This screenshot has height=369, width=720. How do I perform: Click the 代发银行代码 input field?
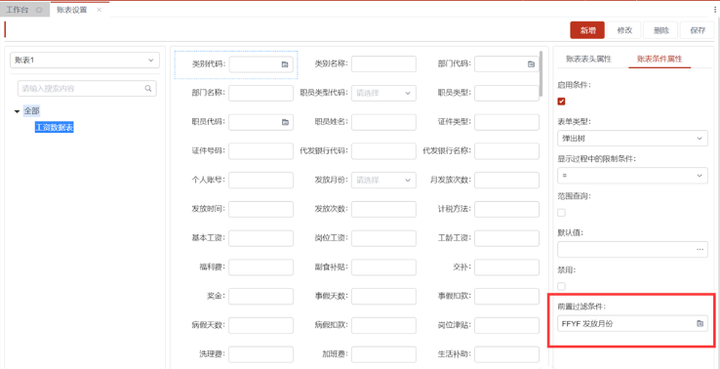click(x=384, y=151)
